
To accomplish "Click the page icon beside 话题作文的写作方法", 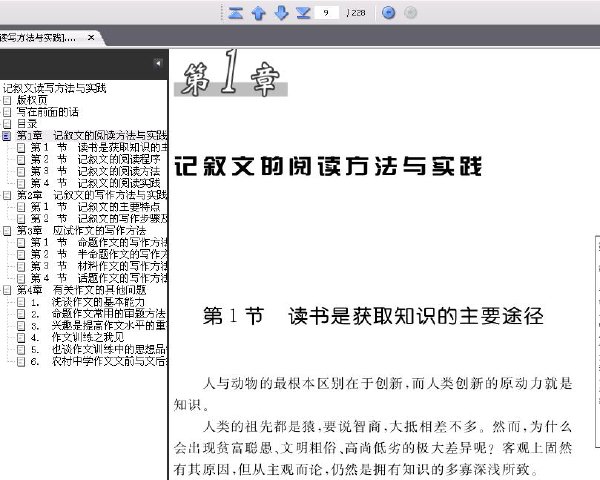I will (21, 278).
